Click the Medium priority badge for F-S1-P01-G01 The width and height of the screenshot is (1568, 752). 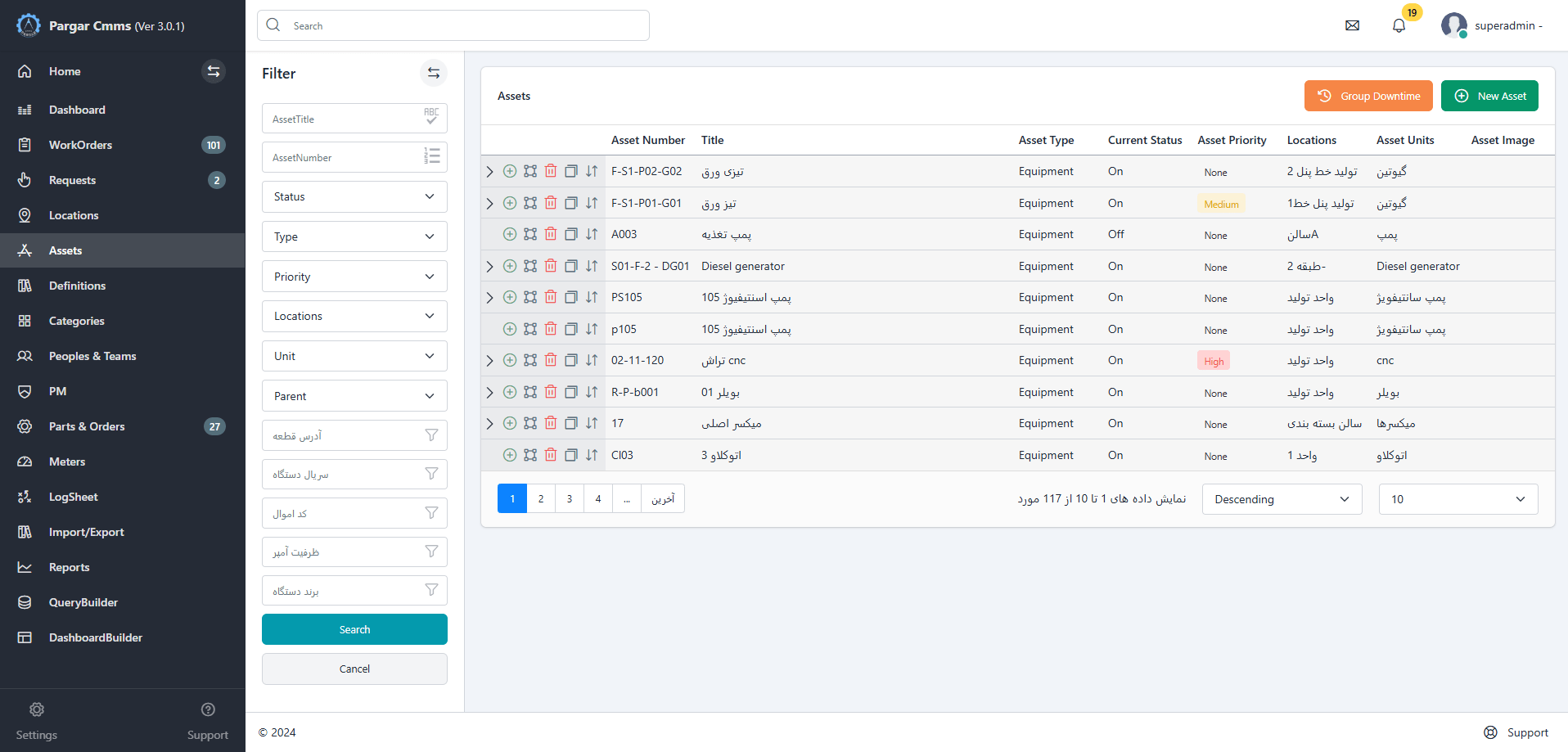(1221, 204)
